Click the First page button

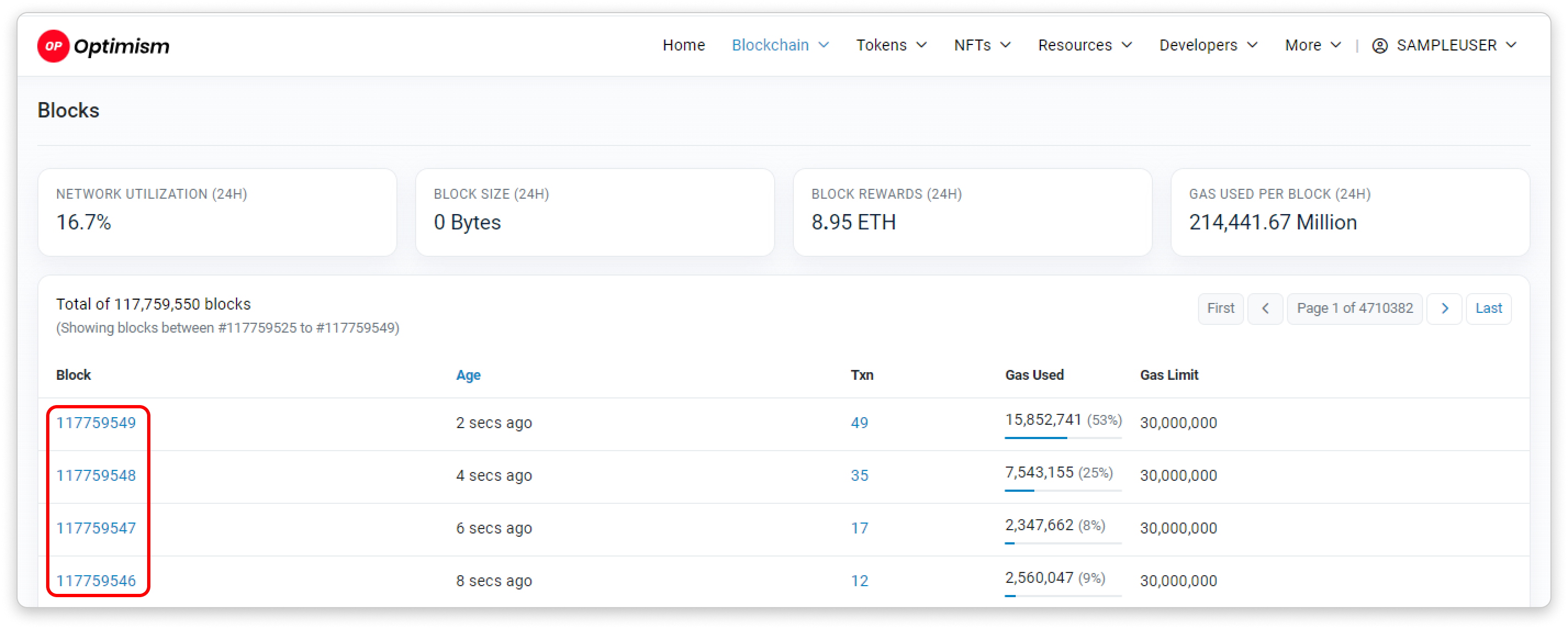click(x=1220, y=308)
